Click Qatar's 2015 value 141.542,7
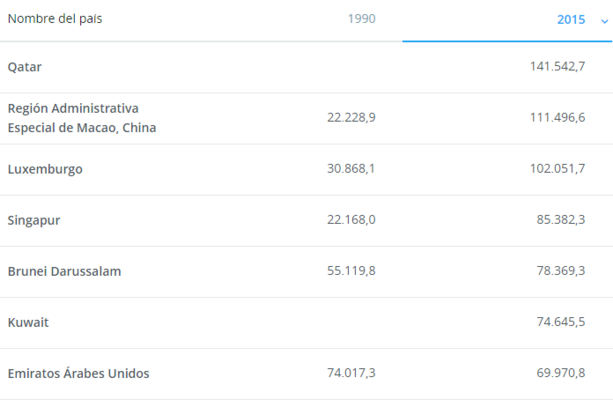 557,66
